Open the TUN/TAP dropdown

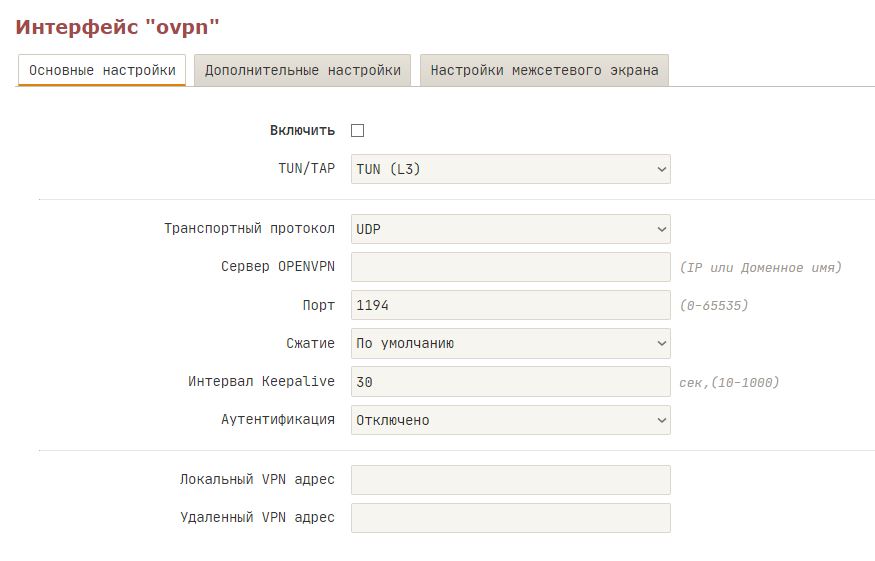[511, 169]
